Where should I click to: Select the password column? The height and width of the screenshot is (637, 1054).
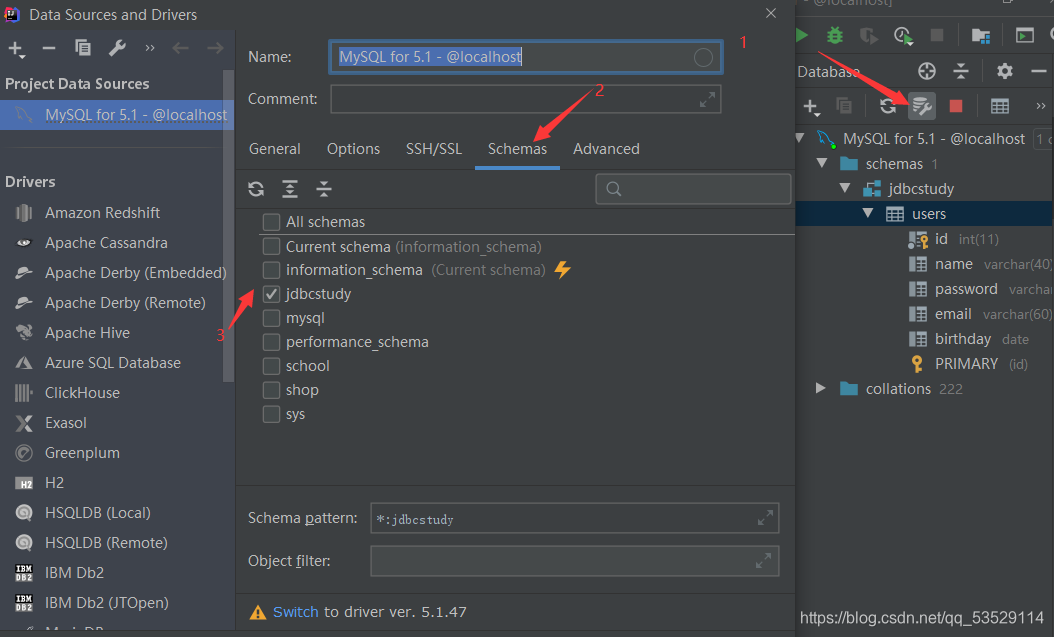click(966, 289)
